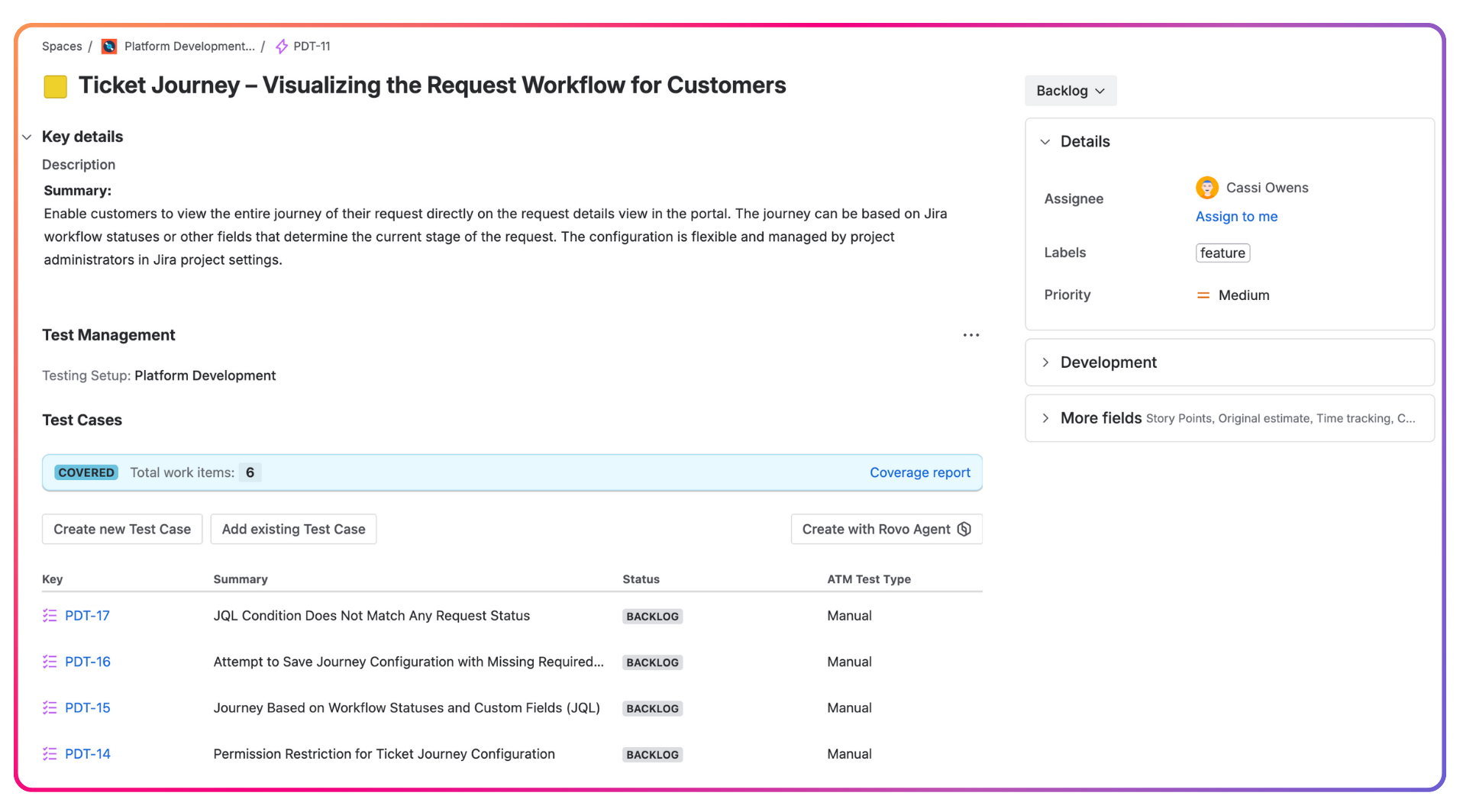
Task: Expand the Development panel
Action: 1229,362
